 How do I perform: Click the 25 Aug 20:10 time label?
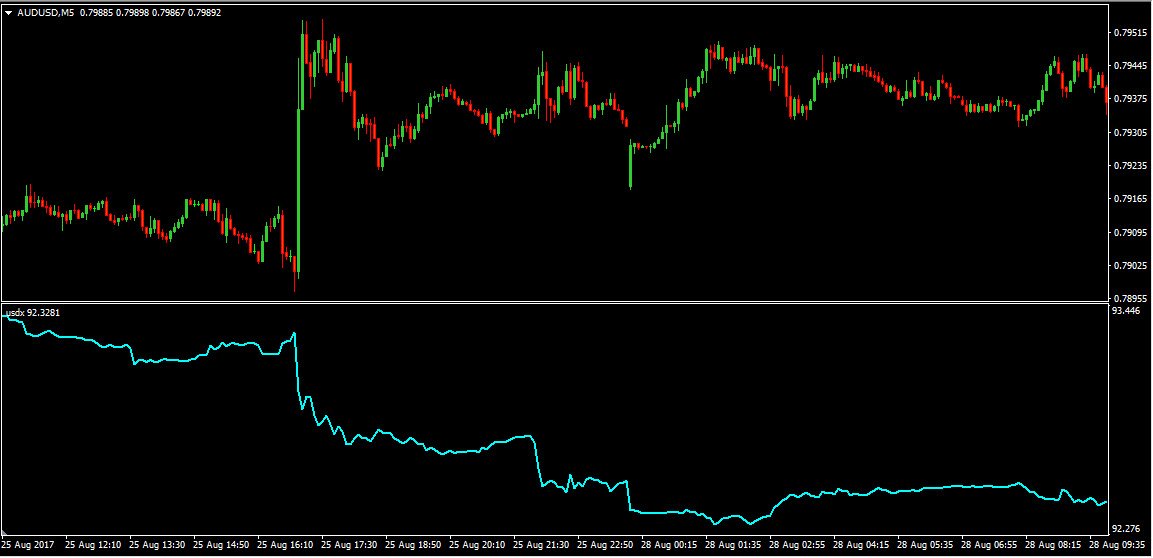(x=476, y=546)
